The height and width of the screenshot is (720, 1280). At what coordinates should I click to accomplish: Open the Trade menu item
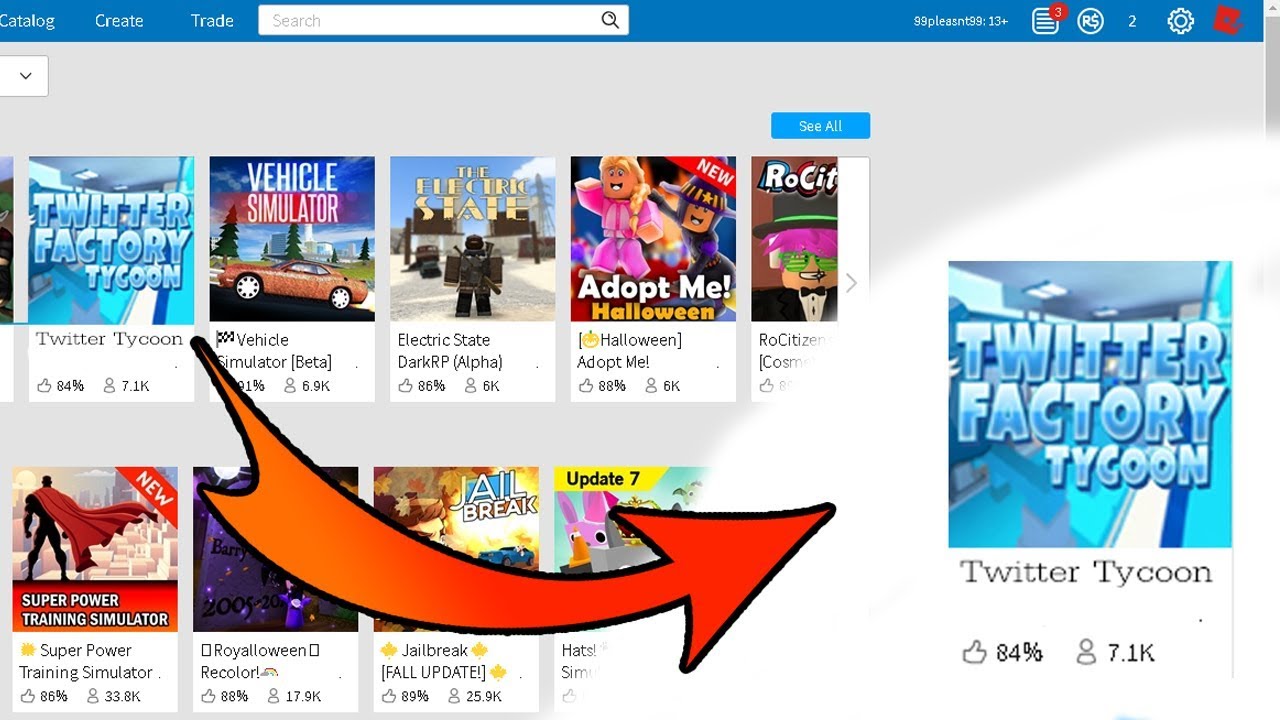(212, 20)
